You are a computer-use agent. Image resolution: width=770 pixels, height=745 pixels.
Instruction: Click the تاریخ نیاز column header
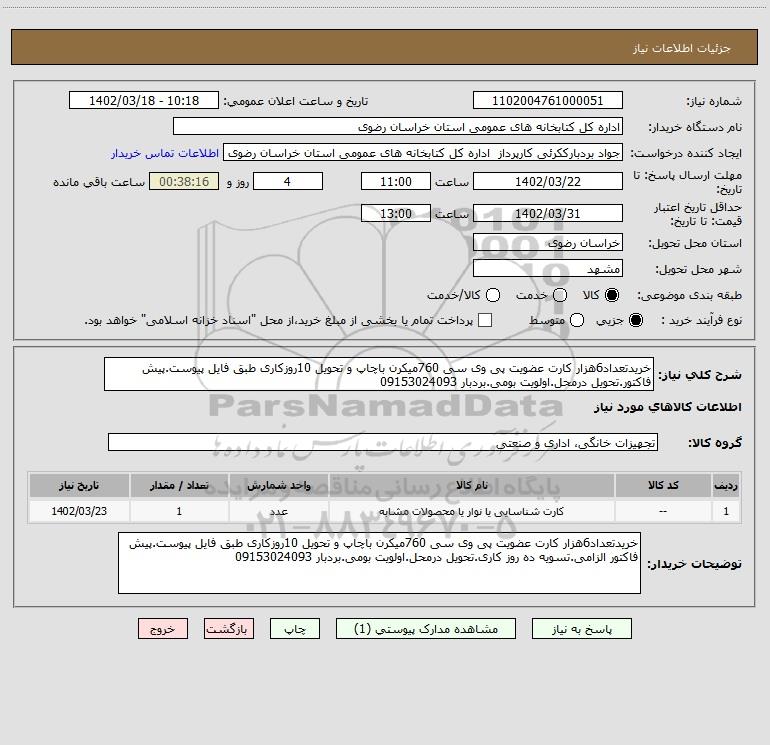[79, 485]
